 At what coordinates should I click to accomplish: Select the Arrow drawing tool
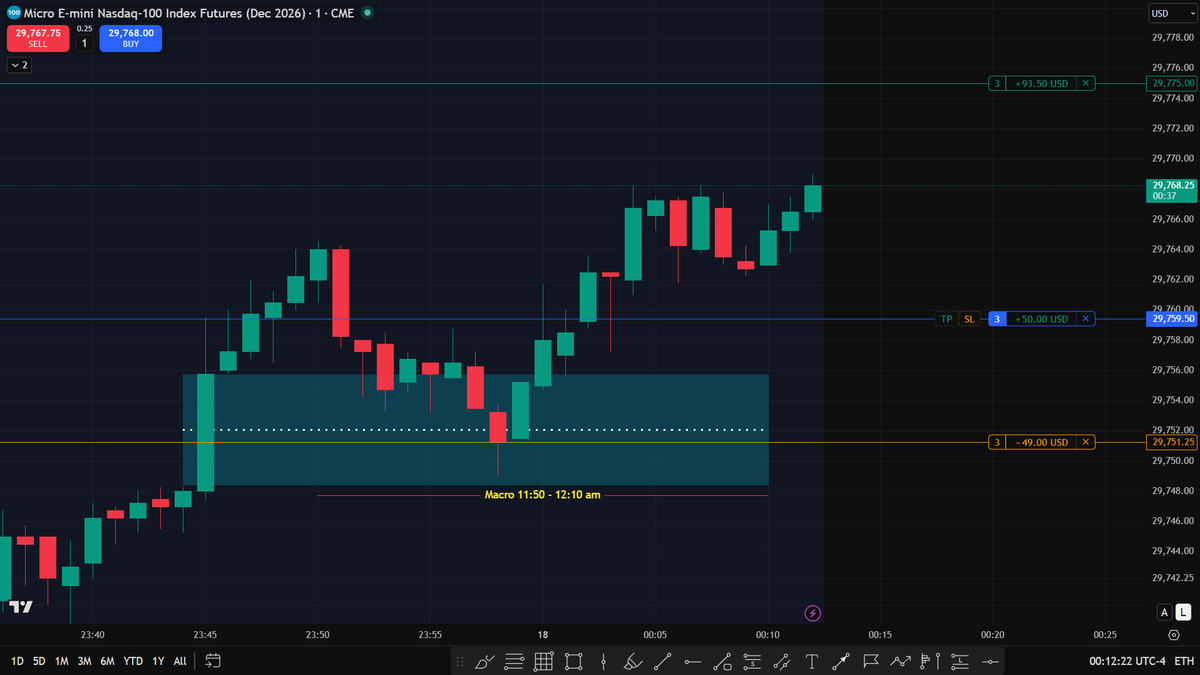841,661
